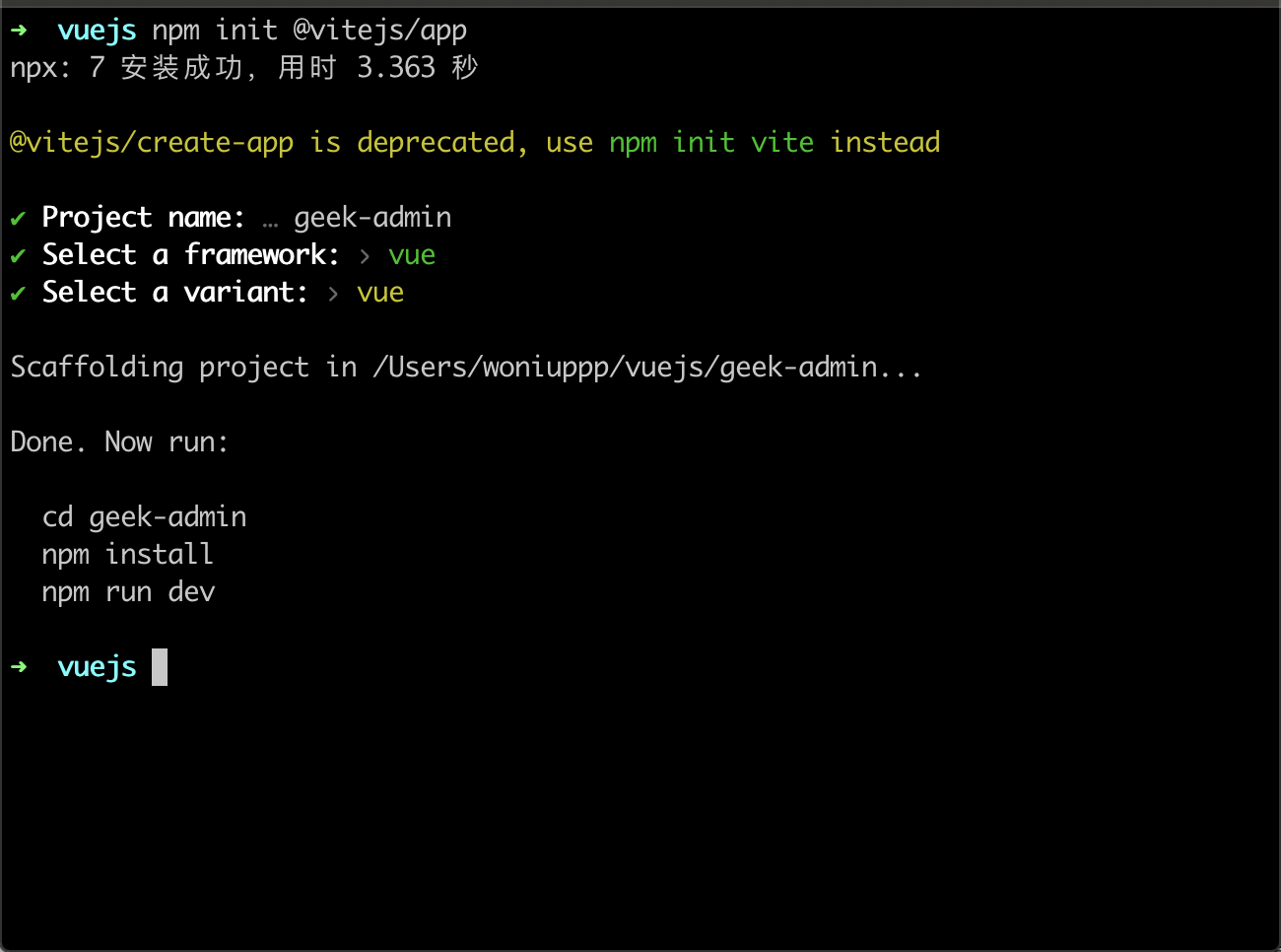Click the '@vitejs/app' typed command argument
1281x952 pixels.
[380, 31]
